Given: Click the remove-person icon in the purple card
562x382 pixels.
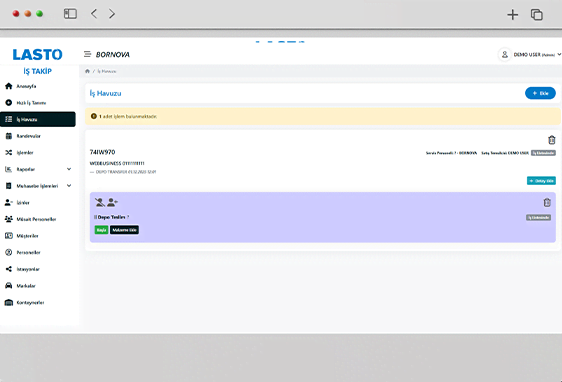Looking at the screenshot, I should click(100, 202).
